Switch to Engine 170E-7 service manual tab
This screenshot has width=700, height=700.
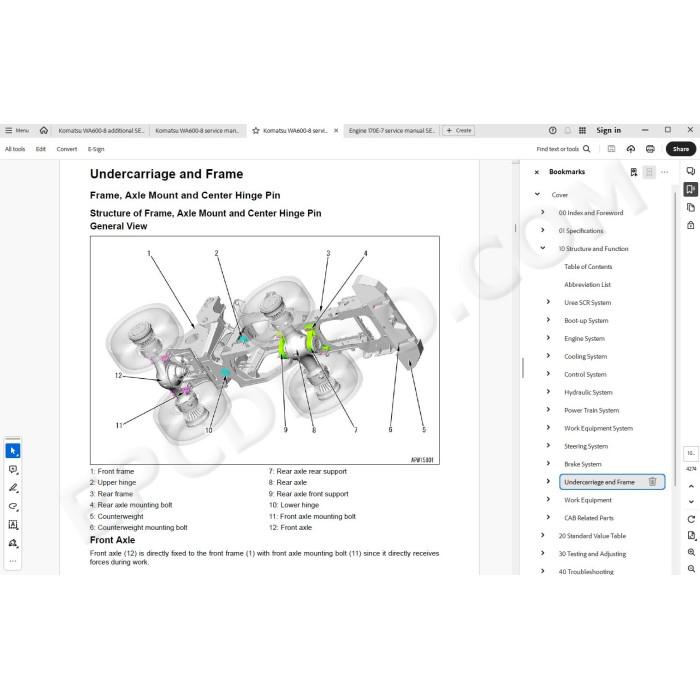(392, 130)
